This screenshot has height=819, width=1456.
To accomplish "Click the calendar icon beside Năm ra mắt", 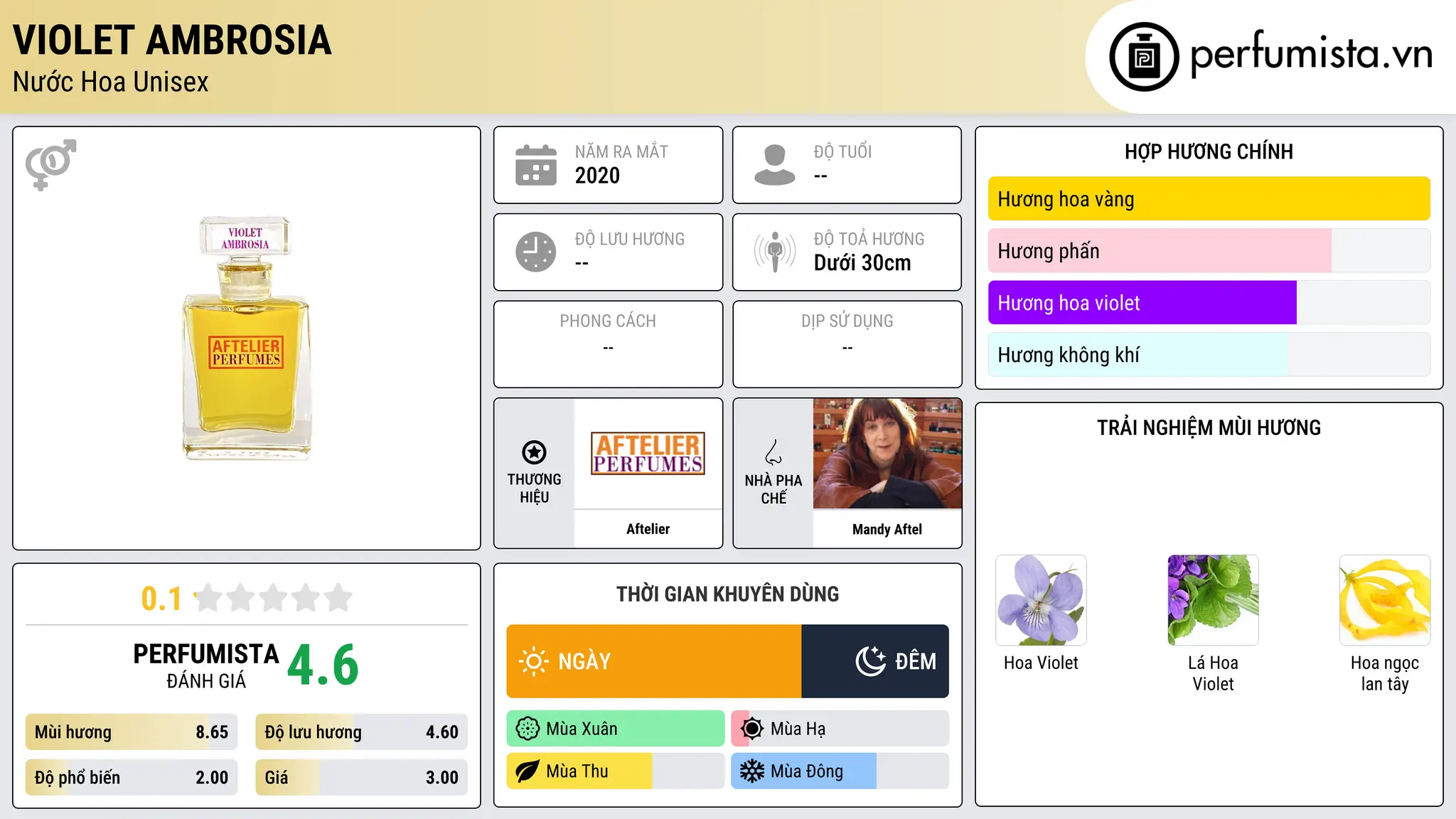I will click(536, 165).
